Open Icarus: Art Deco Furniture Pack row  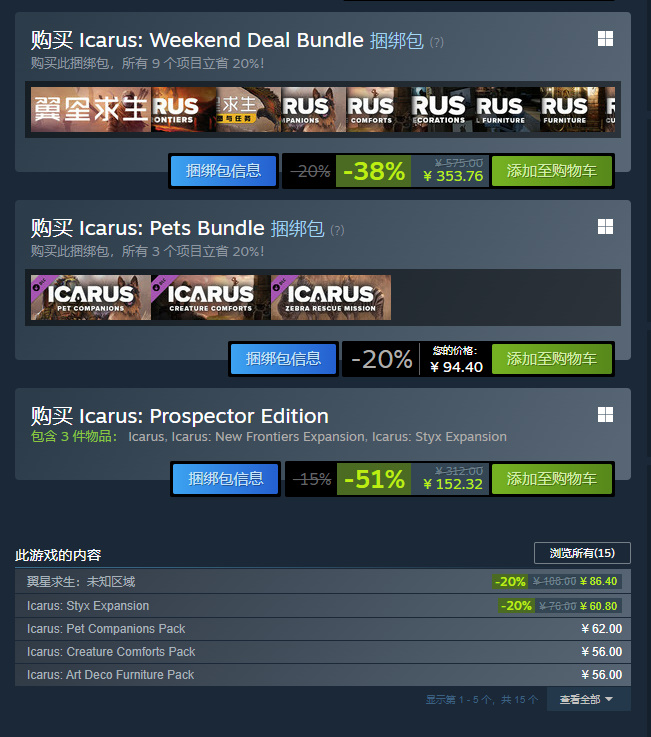click(323, 674)
